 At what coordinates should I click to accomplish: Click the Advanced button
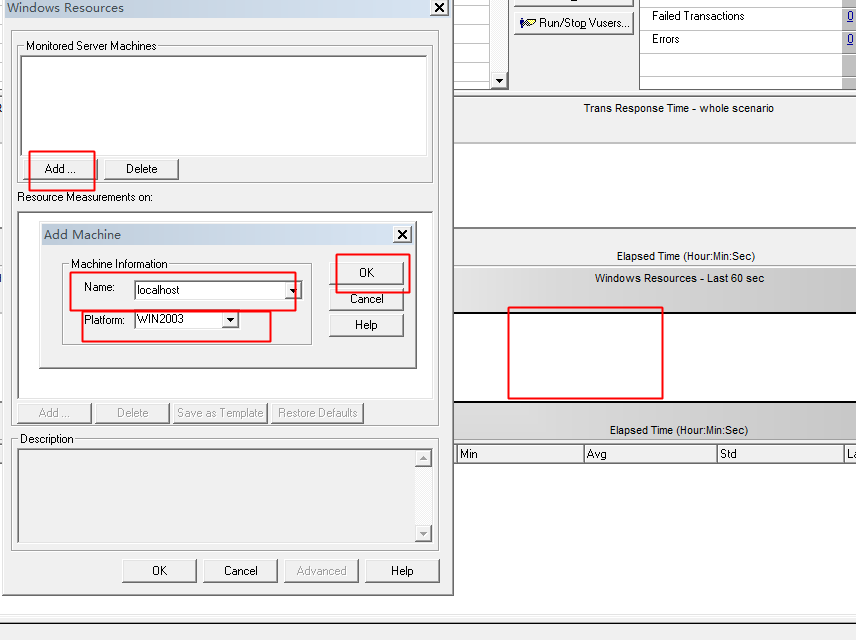[321, 571]
